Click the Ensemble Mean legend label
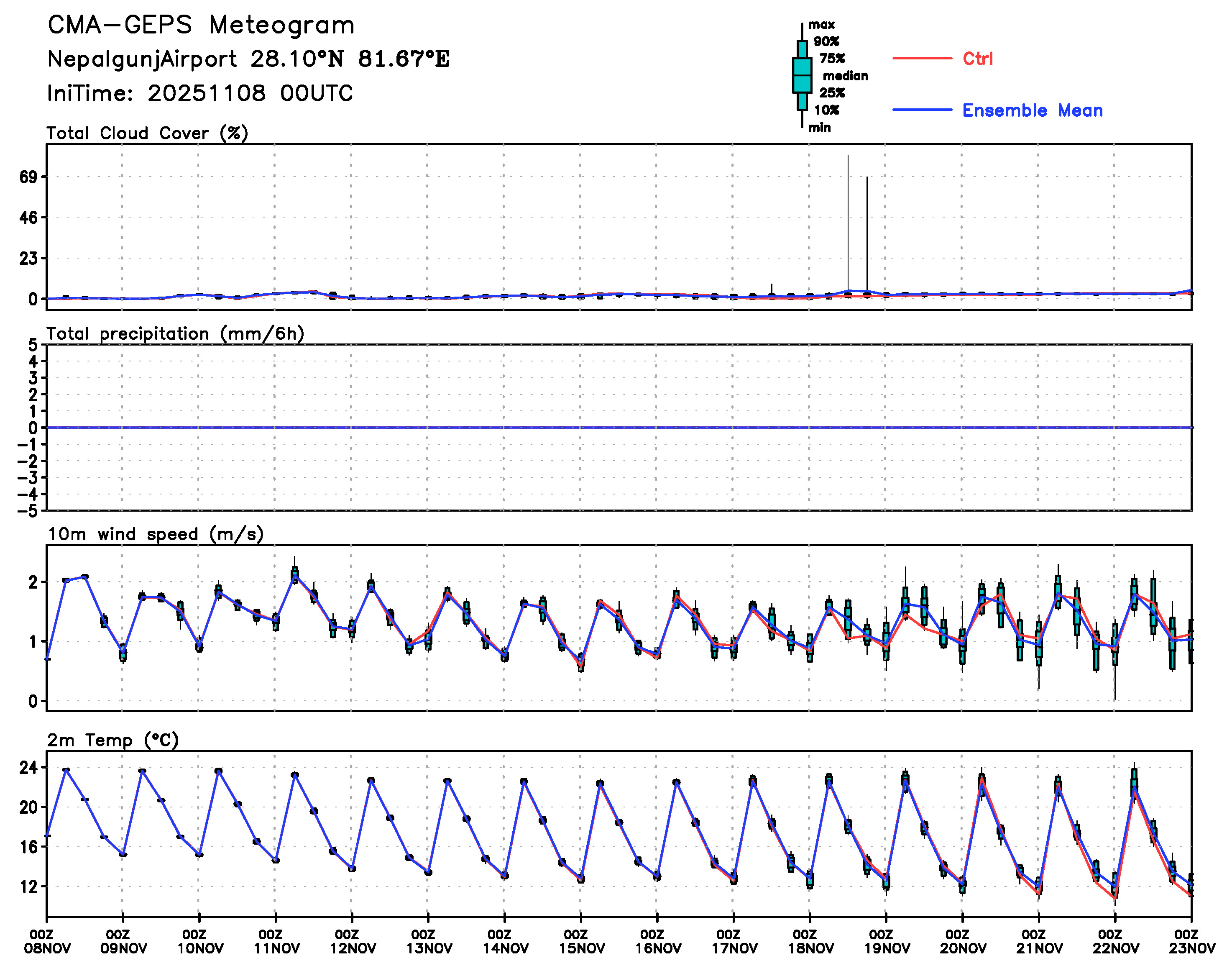Image resolution: width=1232 pixels, height=971 pixels. pos(1032,110)
